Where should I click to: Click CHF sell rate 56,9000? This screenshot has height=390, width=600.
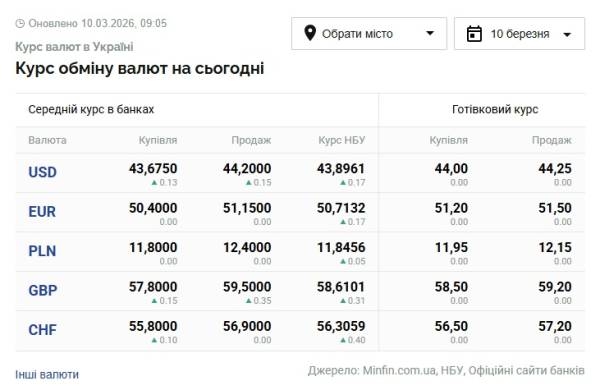pos(247,326)
